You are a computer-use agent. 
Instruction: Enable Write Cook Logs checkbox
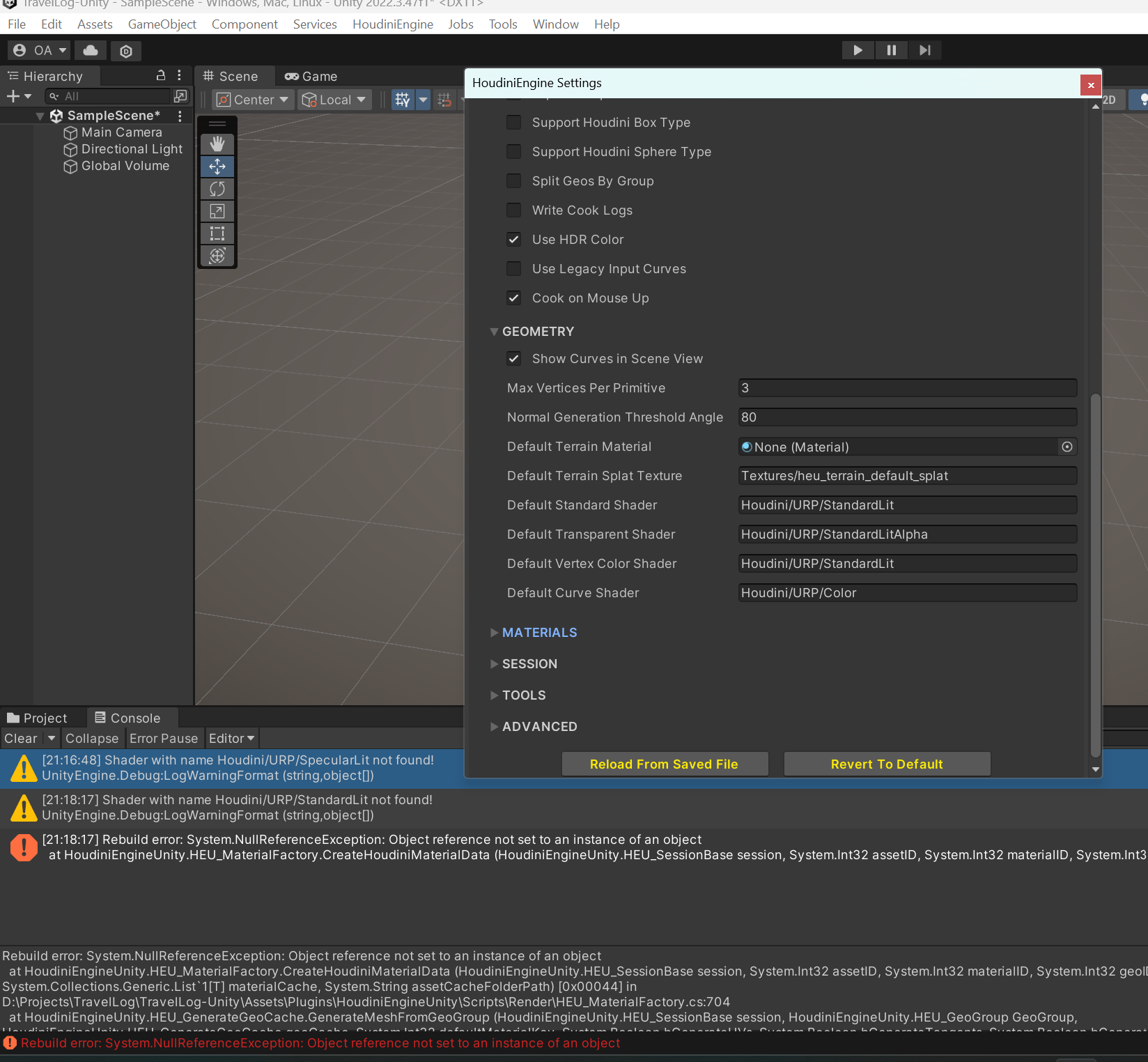coord(513,210)
